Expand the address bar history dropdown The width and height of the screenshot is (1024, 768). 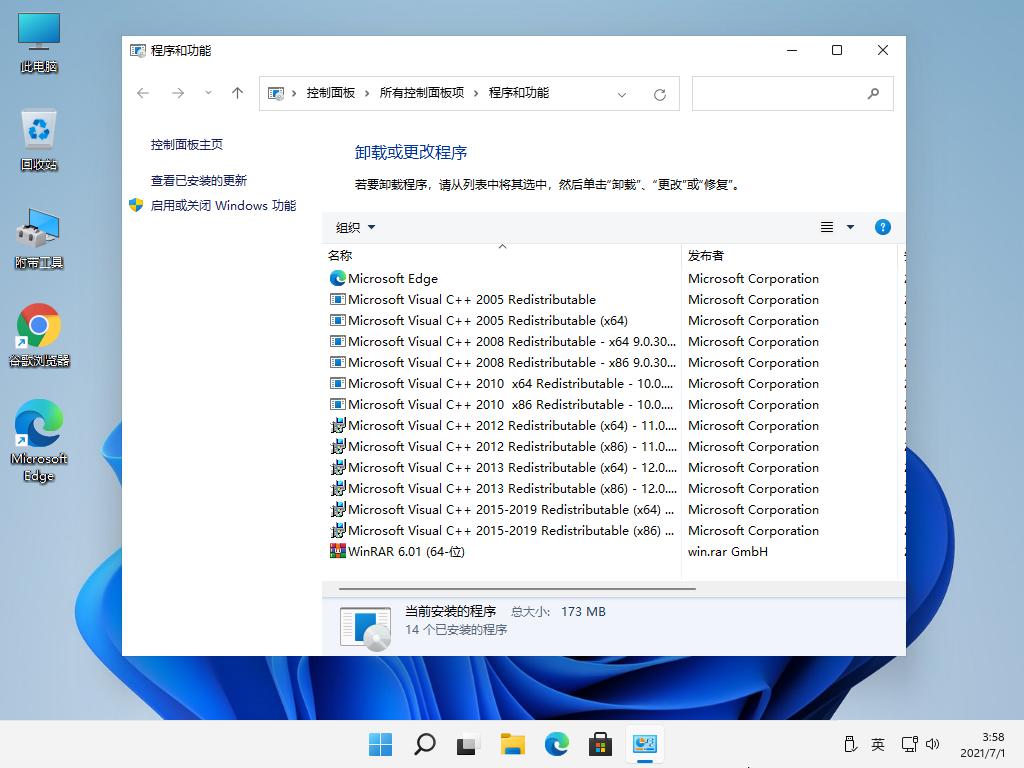point(622,95)
